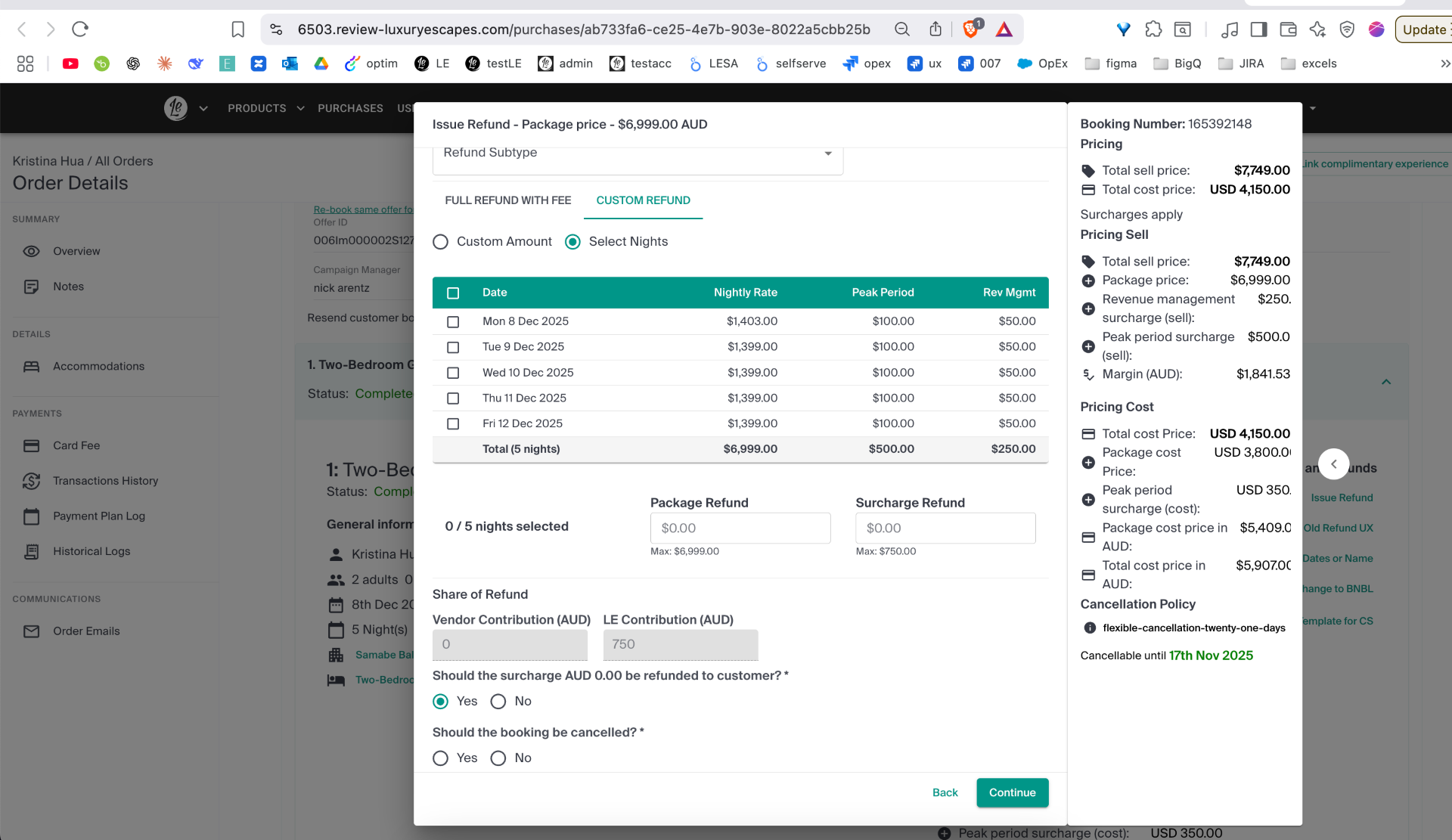This screenshot has width=1452, height=840.
Task: Open Transactions History icon
Action: point(31,481)
